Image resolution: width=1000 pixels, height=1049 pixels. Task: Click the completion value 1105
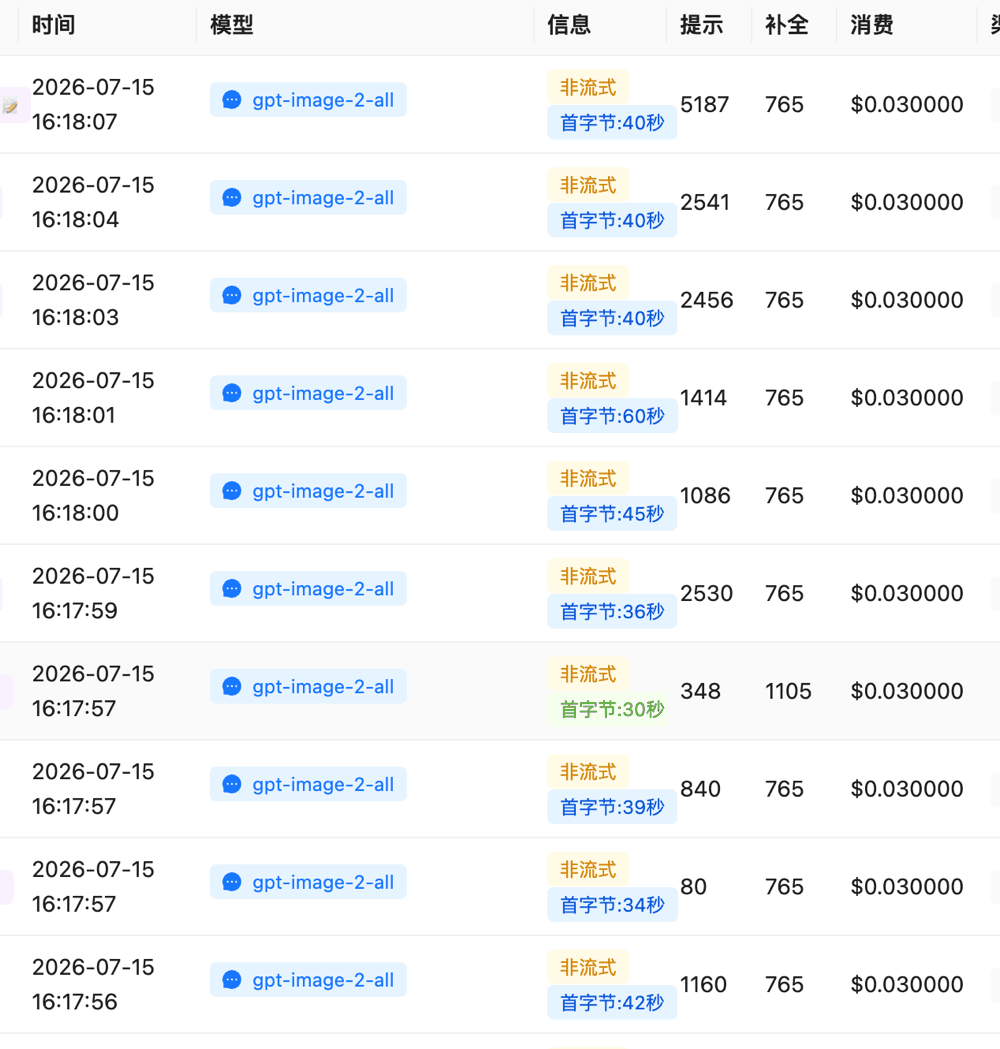[788, 690]
